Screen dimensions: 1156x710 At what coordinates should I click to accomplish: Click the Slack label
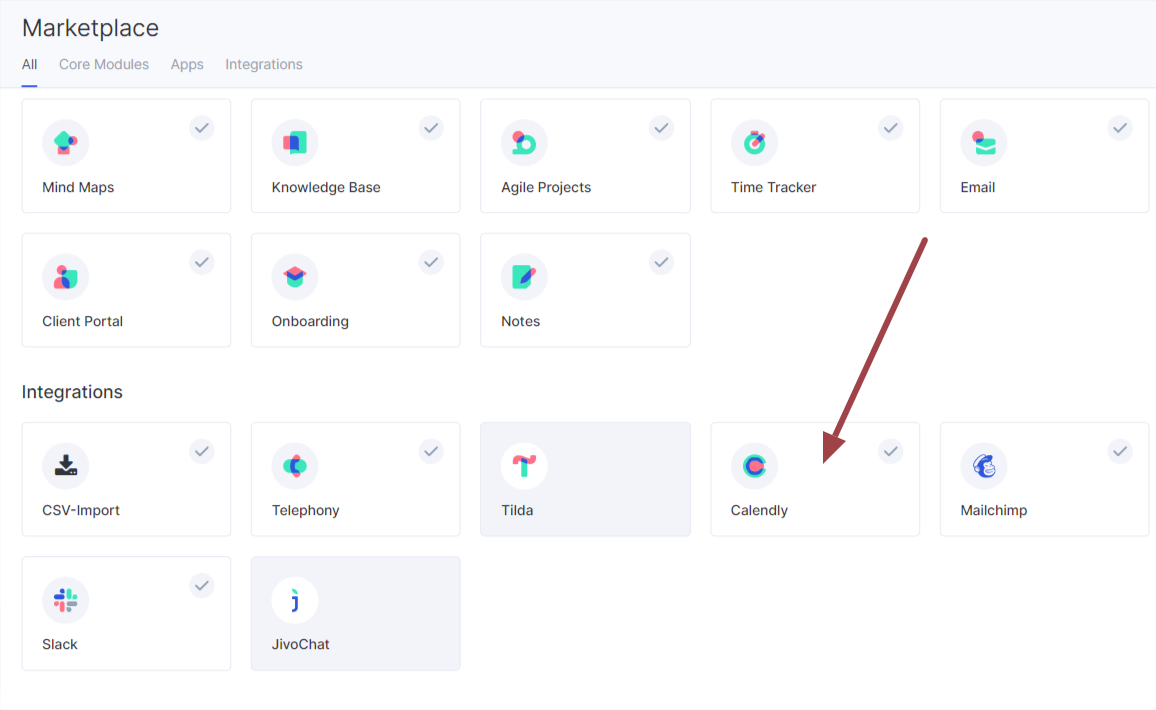coord(60,644)
